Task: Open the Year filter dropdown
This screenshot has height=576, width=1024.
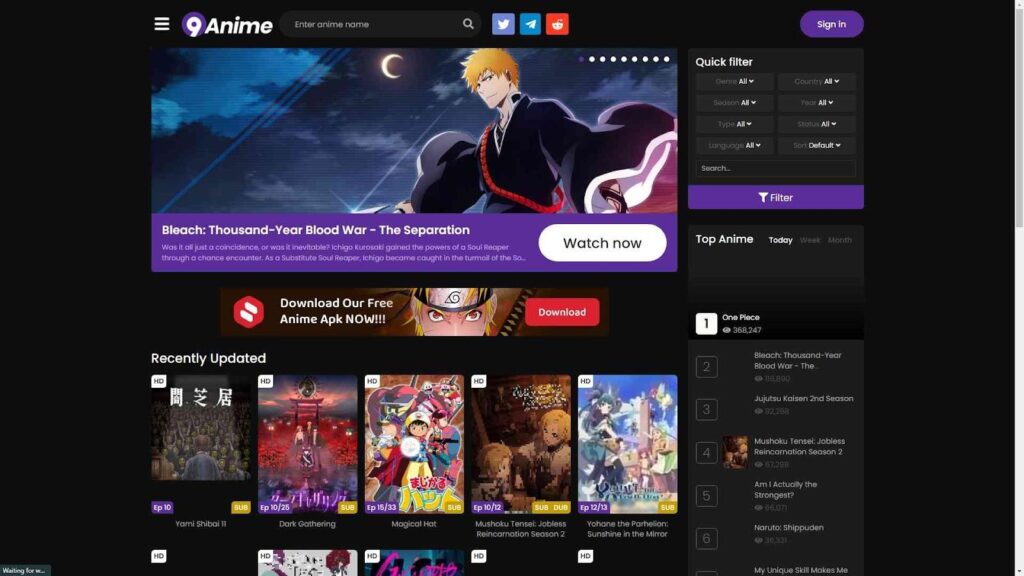Action: coord(816,102)
